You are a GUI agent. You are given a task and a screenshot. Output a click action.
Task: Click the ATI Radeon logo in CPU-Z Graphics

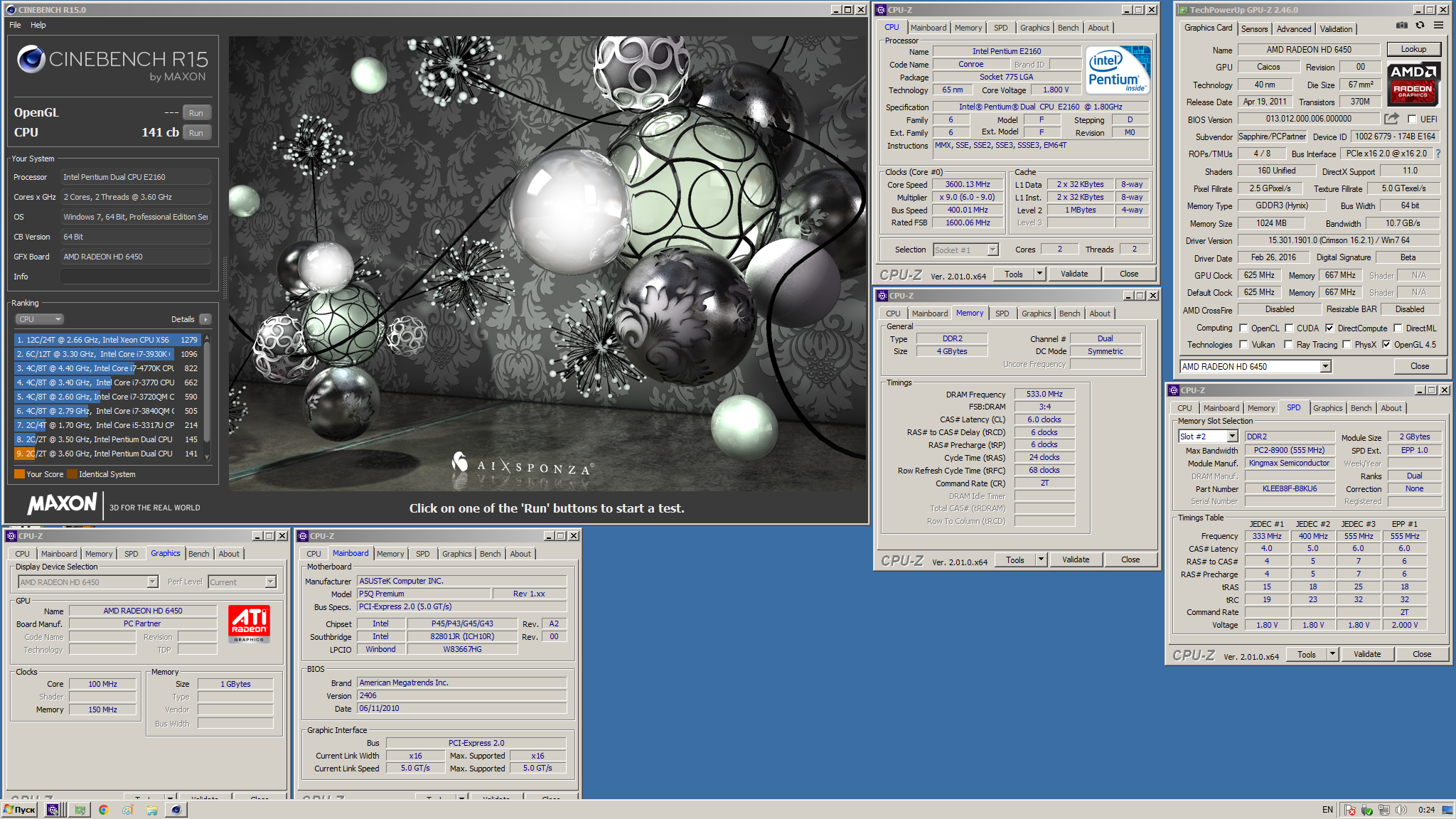tap(249, 623)
